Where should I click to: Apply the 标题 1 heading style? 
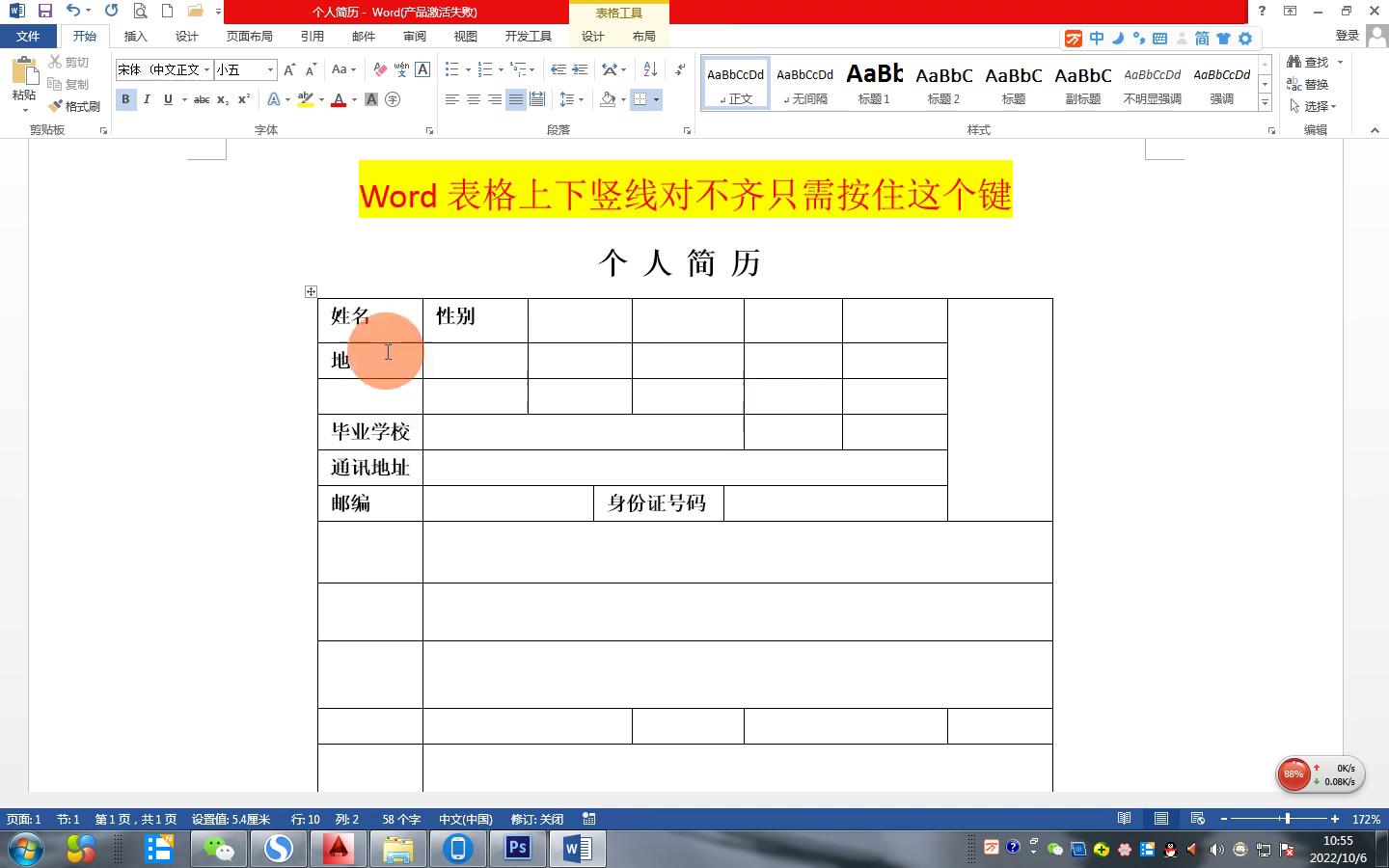[874, 83]
